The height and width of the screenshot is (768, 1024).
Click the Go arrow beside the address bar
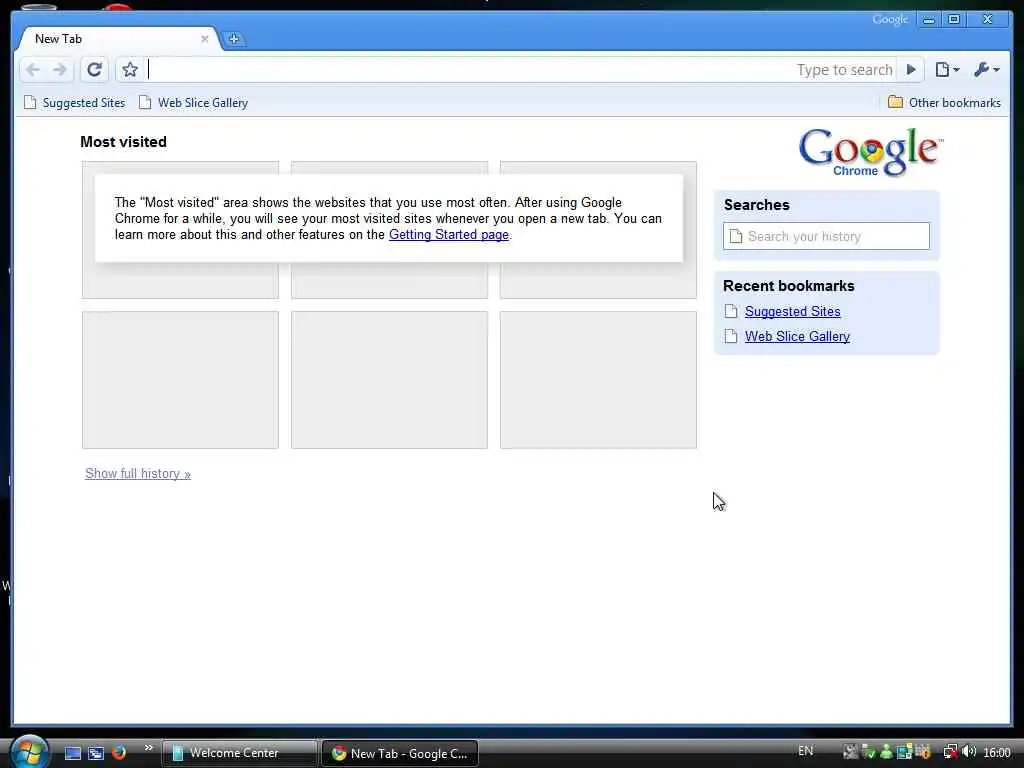[x=910, y=70]
